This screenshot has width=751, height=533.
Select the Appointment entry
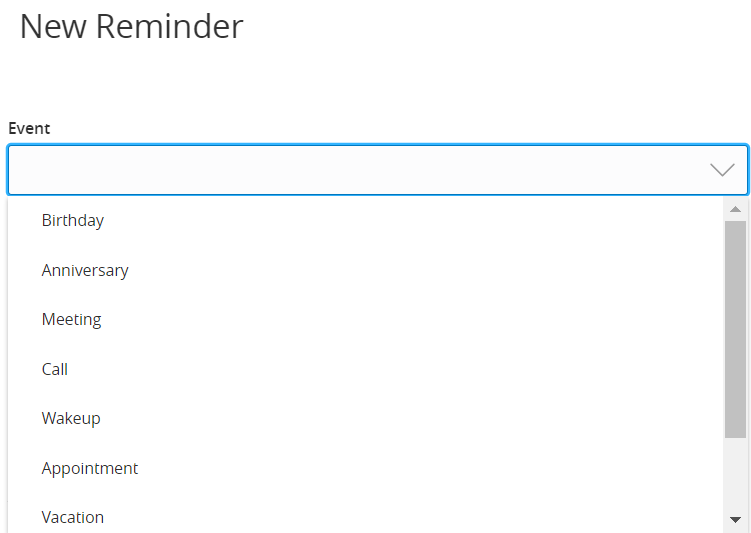click(x=90, y=468)
